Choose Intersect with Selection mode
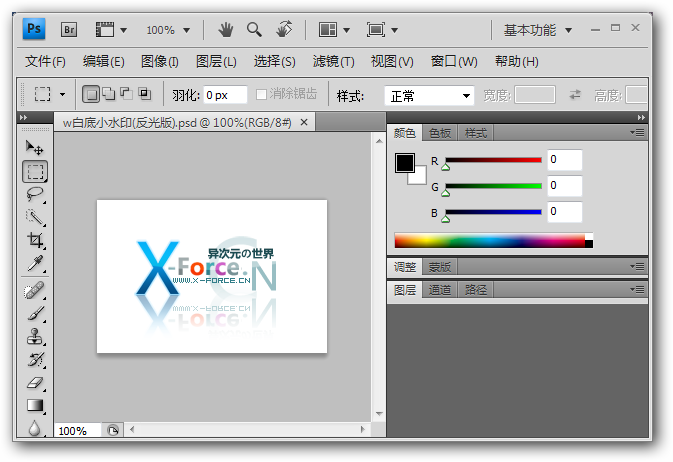This screenshot has height=462, width=673. pos(145,94)
